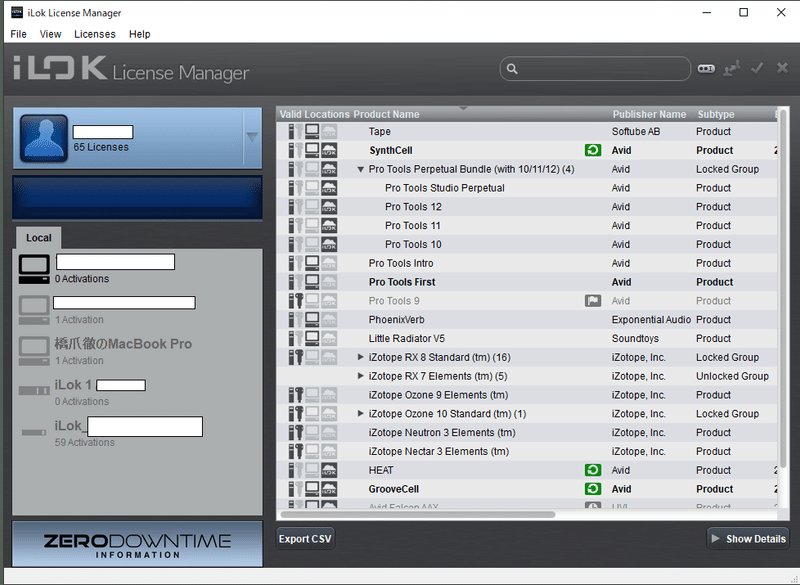The image size is (800, 585).
Task: Click the confirm checkmark icon in the toolbar
Action: (x=757, y=68)
